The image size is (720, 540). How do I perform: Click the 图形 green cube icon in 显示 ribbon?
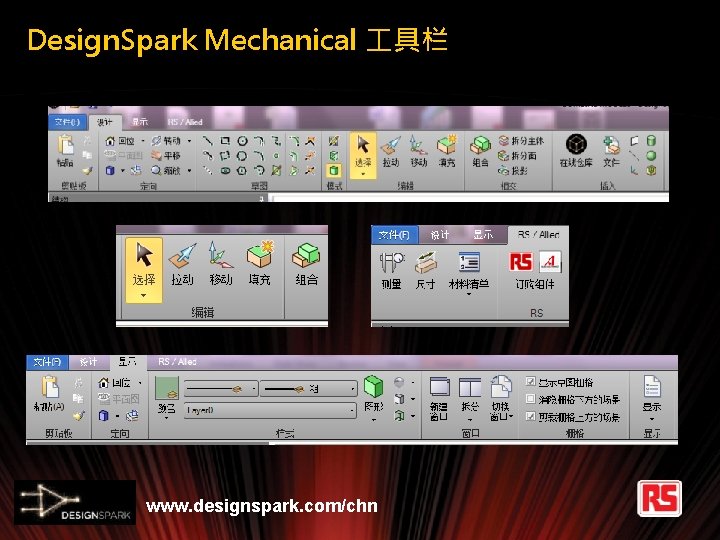(x=373, y=386)
